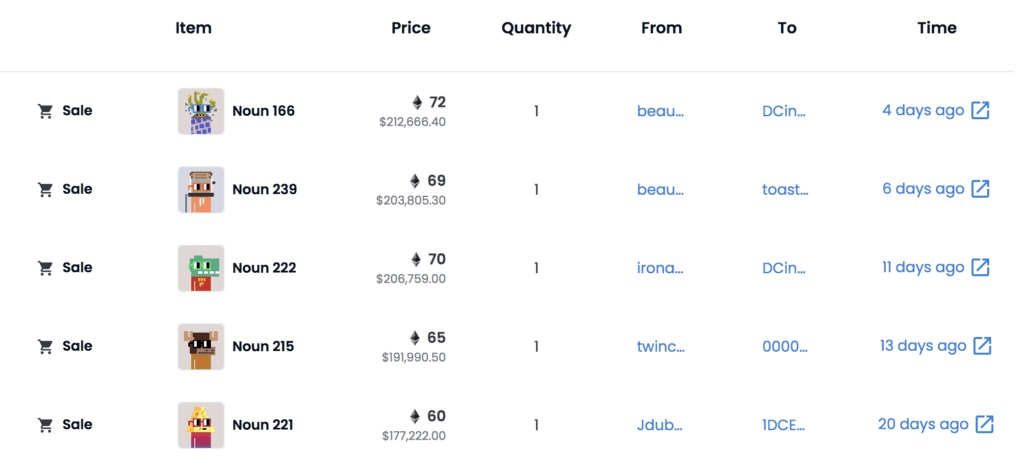Open the Noun 166 thumbnail image
Image resolution: width=1024 pixels, height=467 pixels.
(x=201, y=111)
